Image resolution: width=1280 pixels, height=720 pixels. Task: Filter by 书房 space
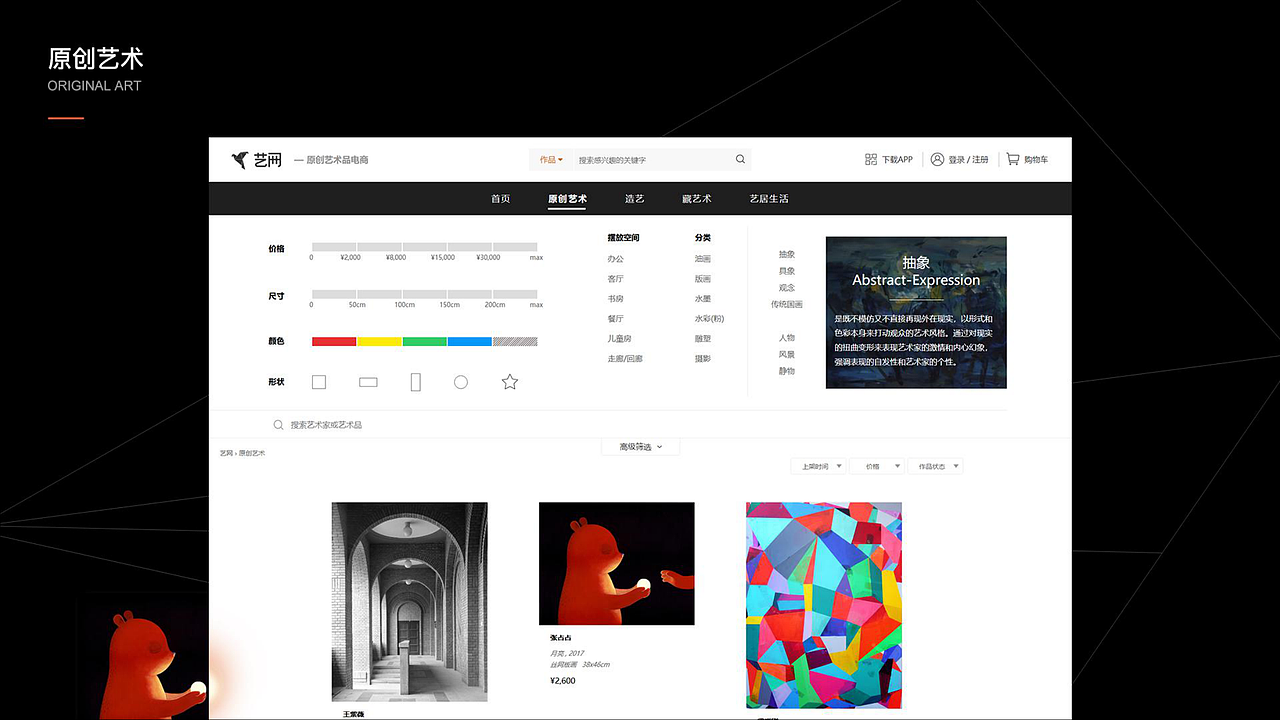tap(615, 299)
